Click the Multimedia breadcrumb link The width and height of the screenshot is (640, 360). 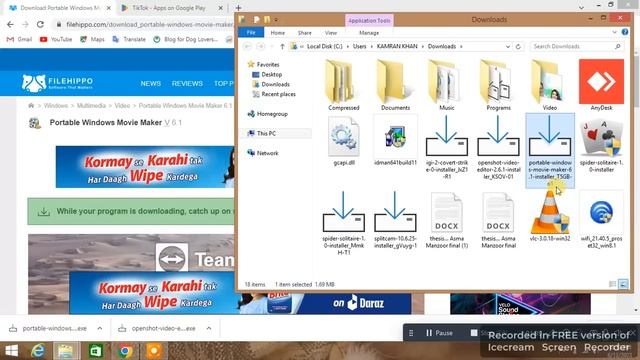click(x=91, y=106)
